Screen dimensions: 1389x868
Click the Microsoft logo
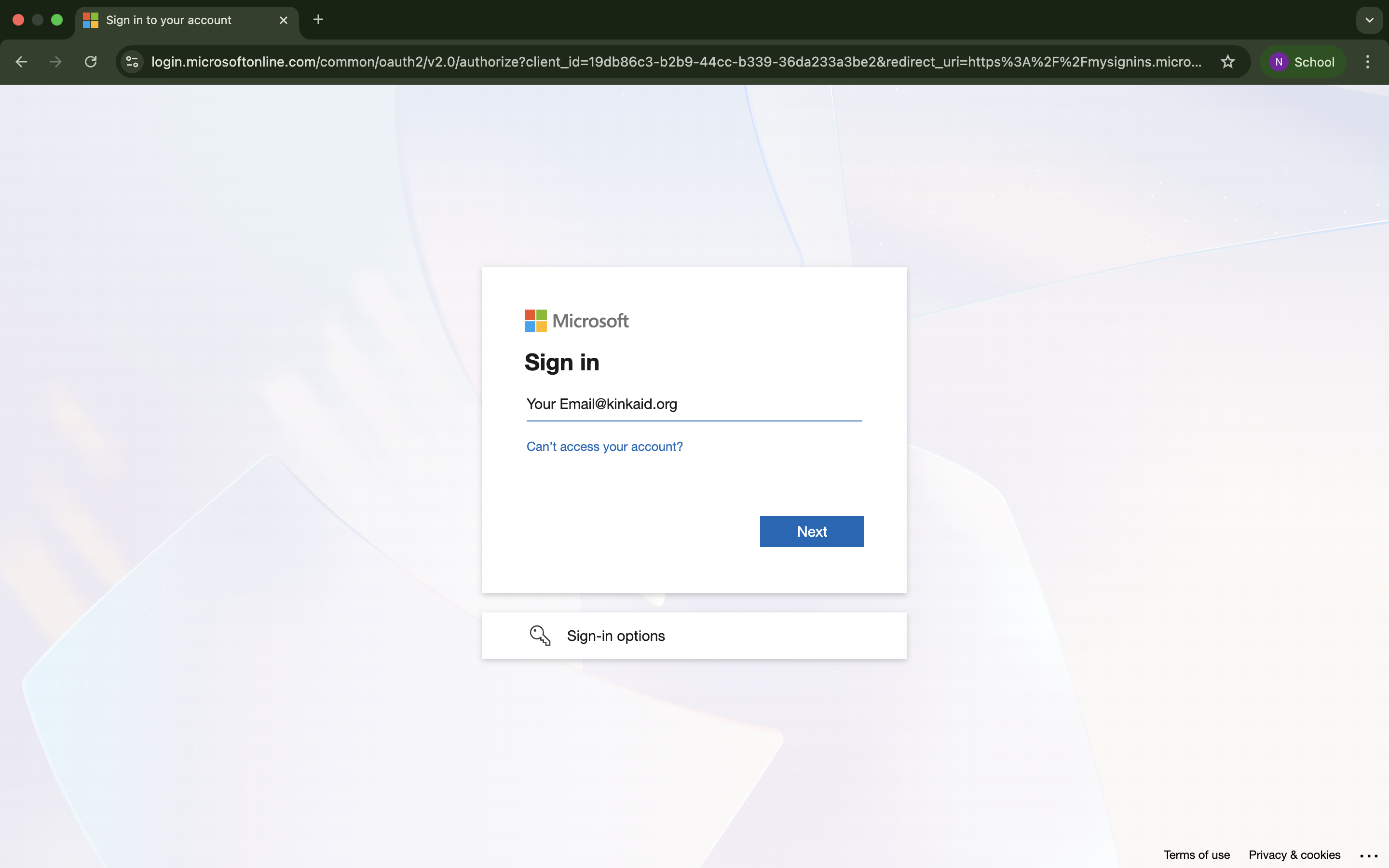pyautogui.click(x=576, y=321)
